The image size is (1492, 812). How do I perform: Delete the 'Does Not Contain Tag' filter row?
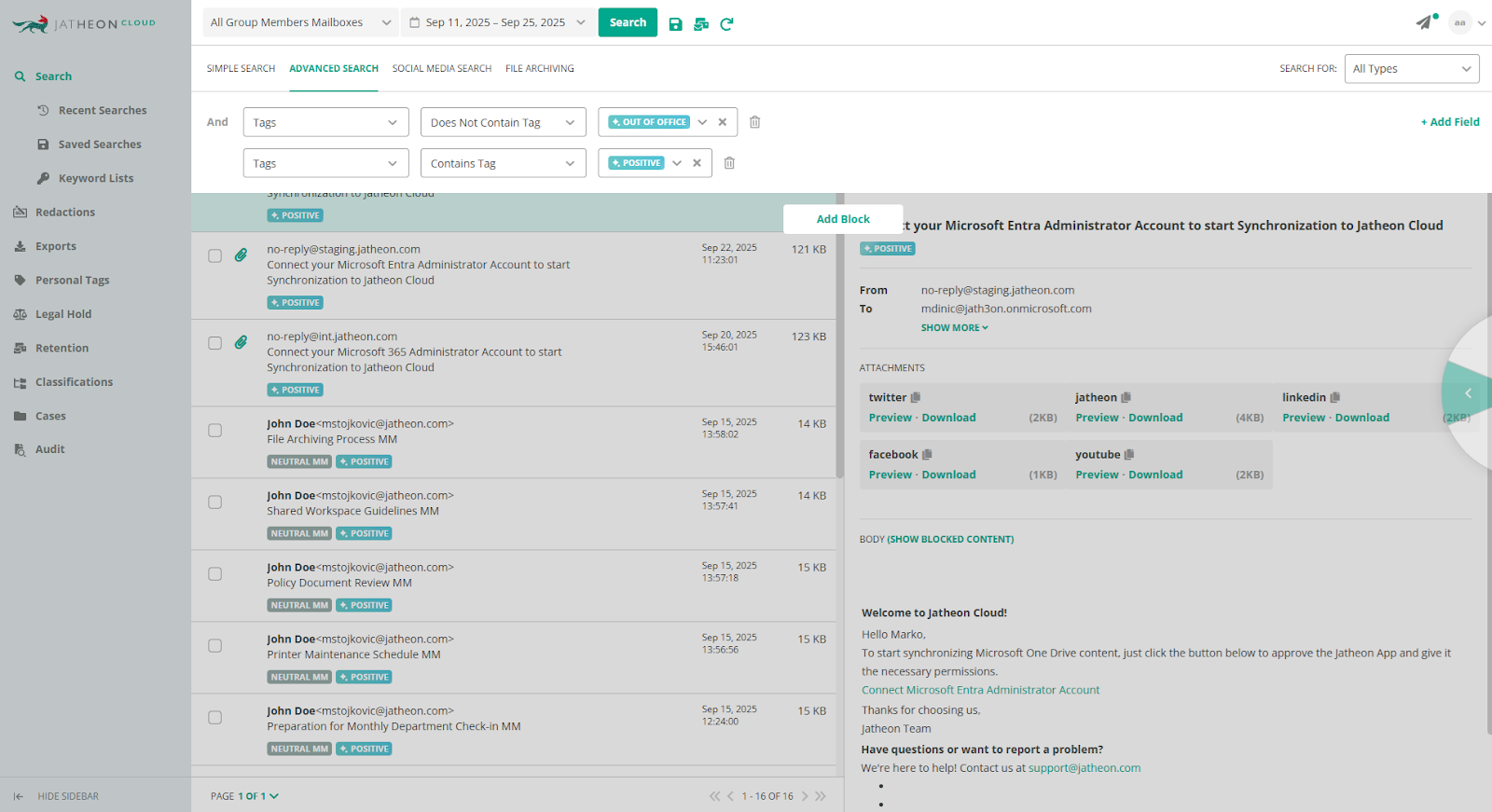point(755,122)
